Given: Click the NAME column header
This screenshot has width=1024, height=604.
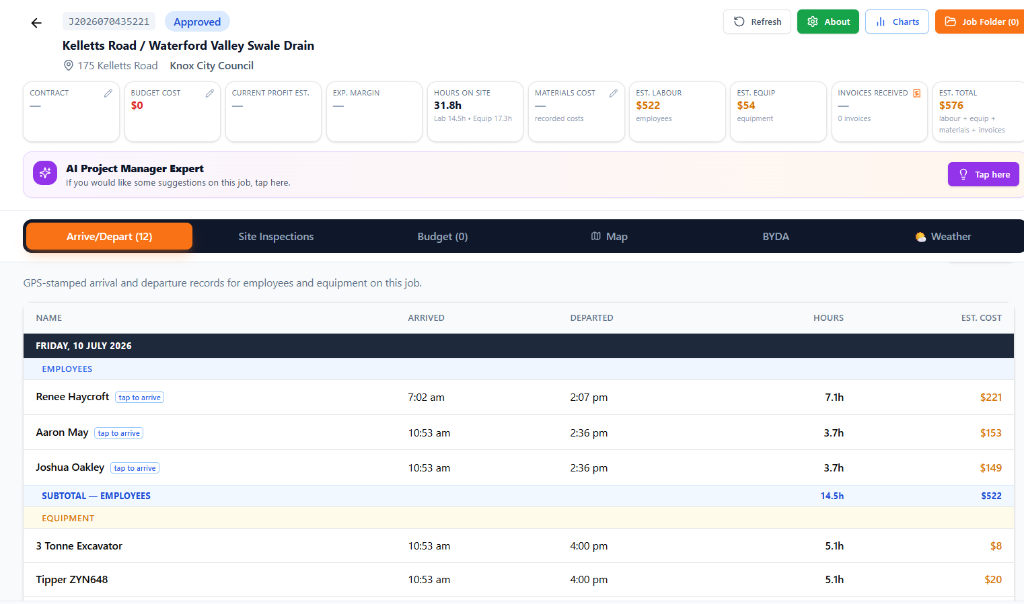Looking at the screenshot, I should [49, 318].
